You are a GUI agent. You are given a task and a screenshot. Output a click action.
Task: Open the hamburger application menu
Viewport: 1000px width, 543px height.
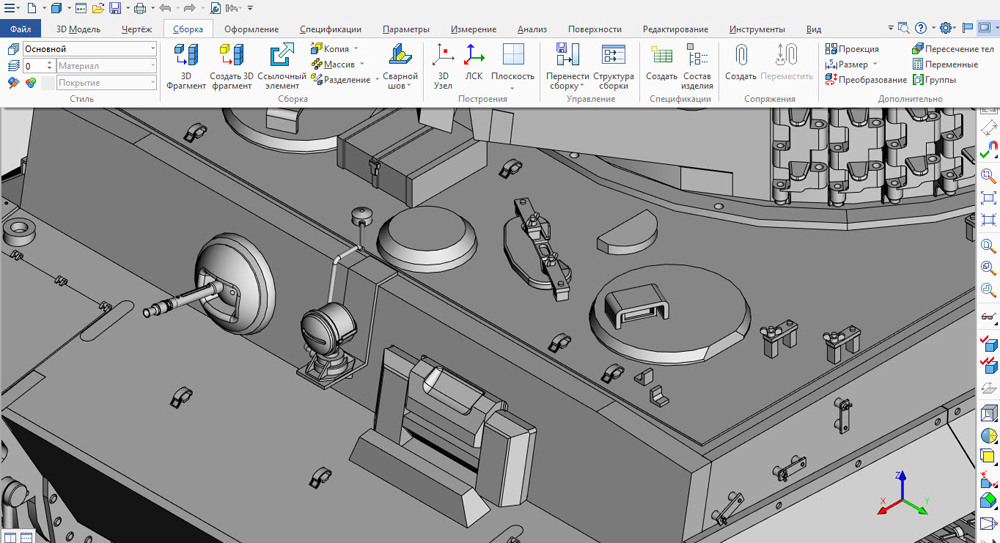(x=9, y=8)
